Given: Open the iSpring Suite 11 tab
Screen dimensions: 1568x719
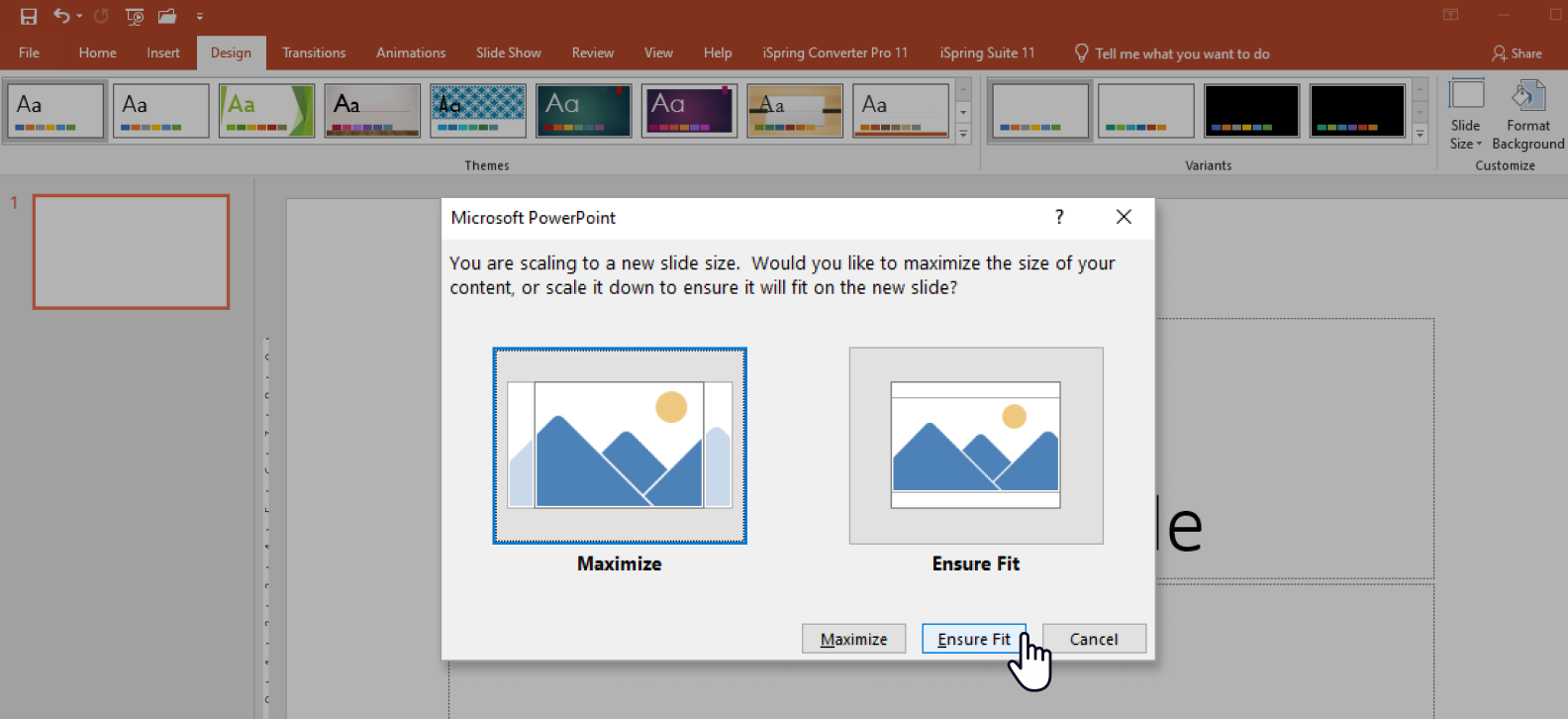Looking at the screenshot, I should coord(987,52).
